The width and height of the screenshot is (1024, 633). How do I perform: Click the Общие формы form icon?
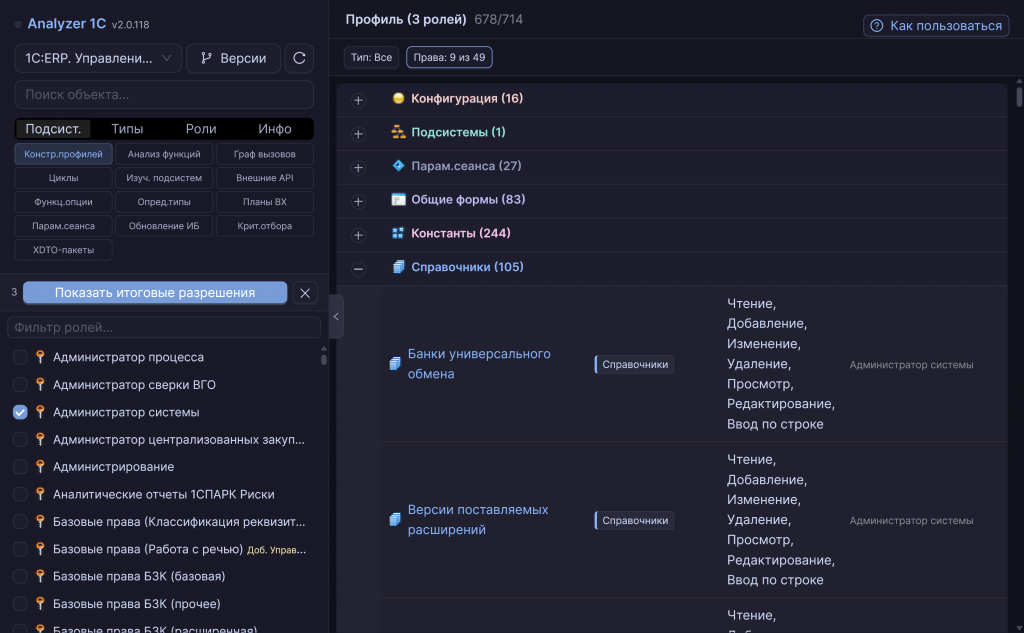[x=398, y=199]
